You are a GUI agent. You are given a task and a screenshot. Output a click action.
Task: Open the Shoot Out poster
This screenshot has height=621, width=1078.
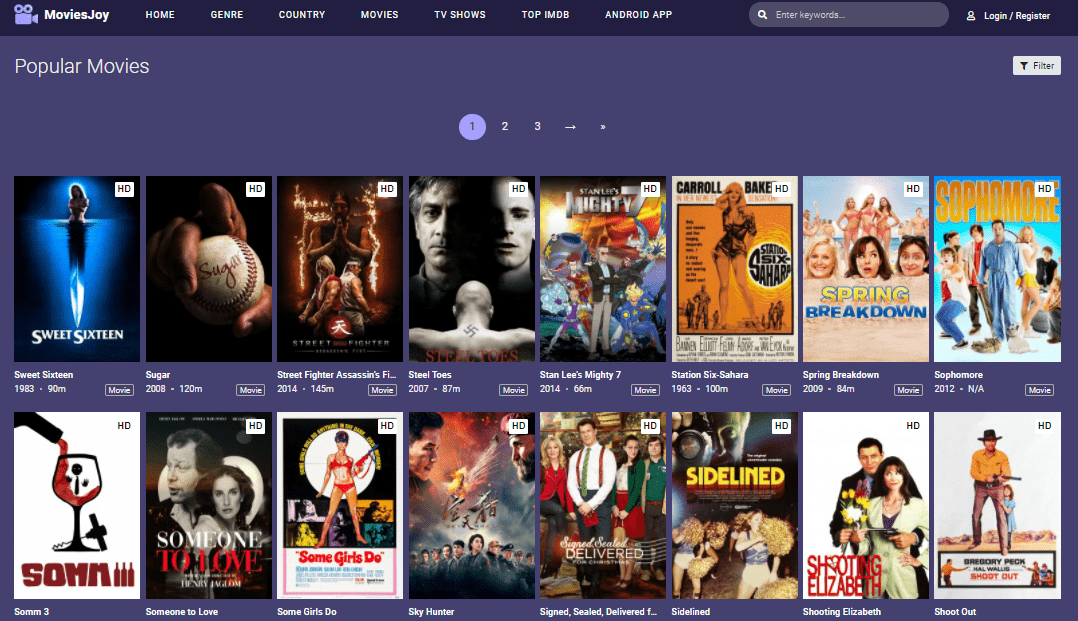coord(998,505)
